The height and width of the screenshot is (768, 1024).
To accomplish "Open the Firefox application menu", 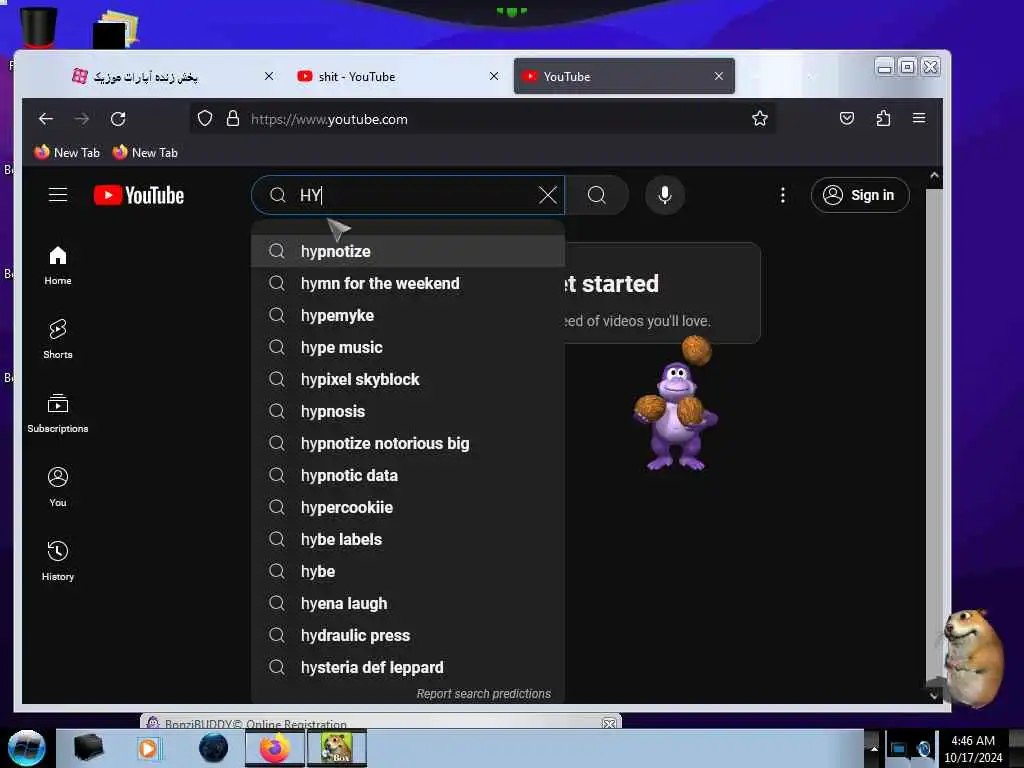I will 919,118.
